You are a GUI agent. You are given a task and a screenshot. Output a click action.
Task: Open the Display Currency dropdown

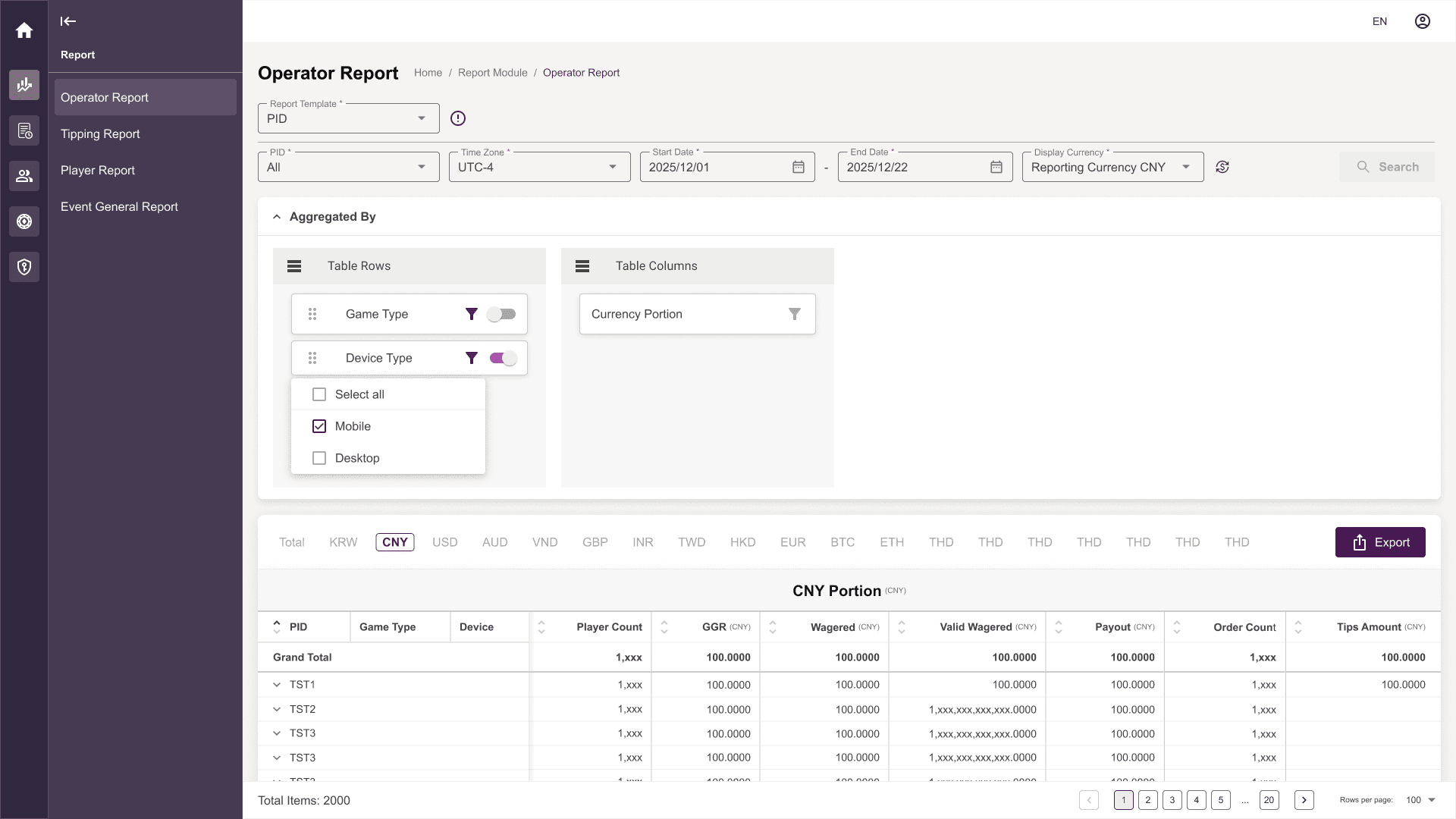(1112, 167)
